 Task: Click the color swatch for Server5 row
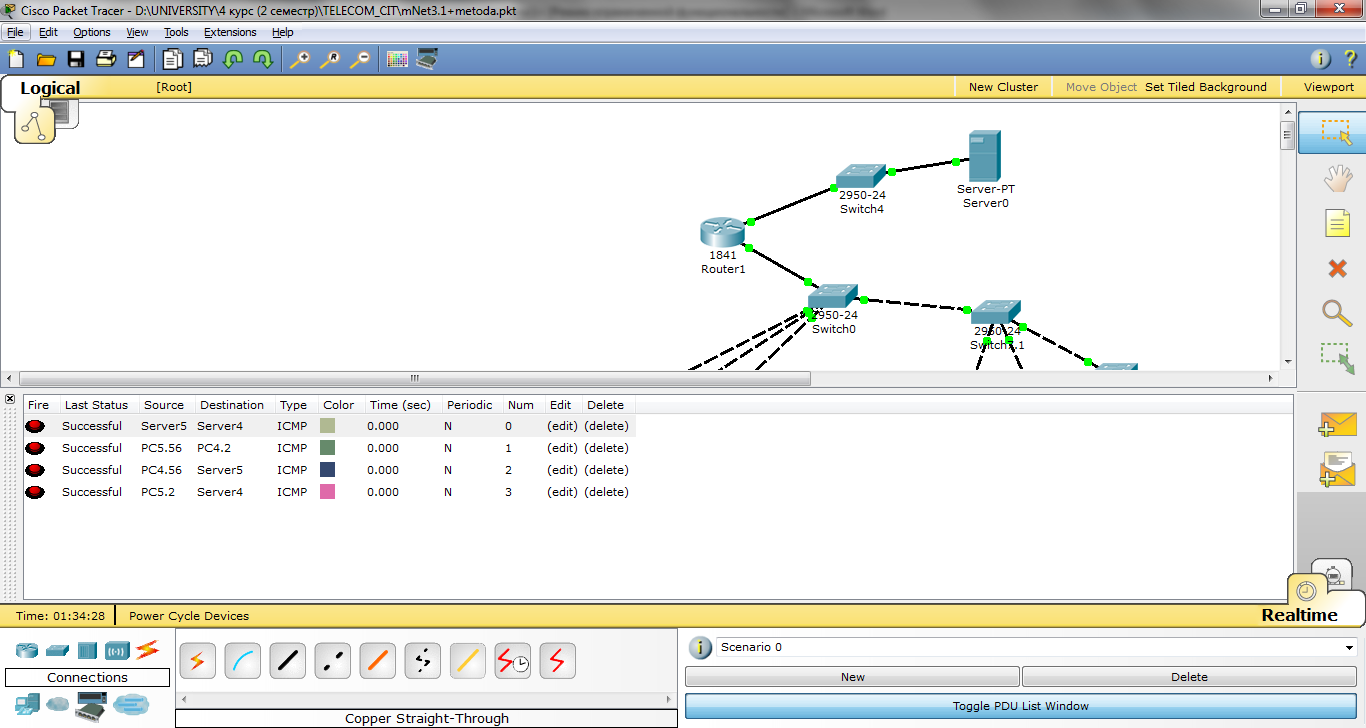327,426
